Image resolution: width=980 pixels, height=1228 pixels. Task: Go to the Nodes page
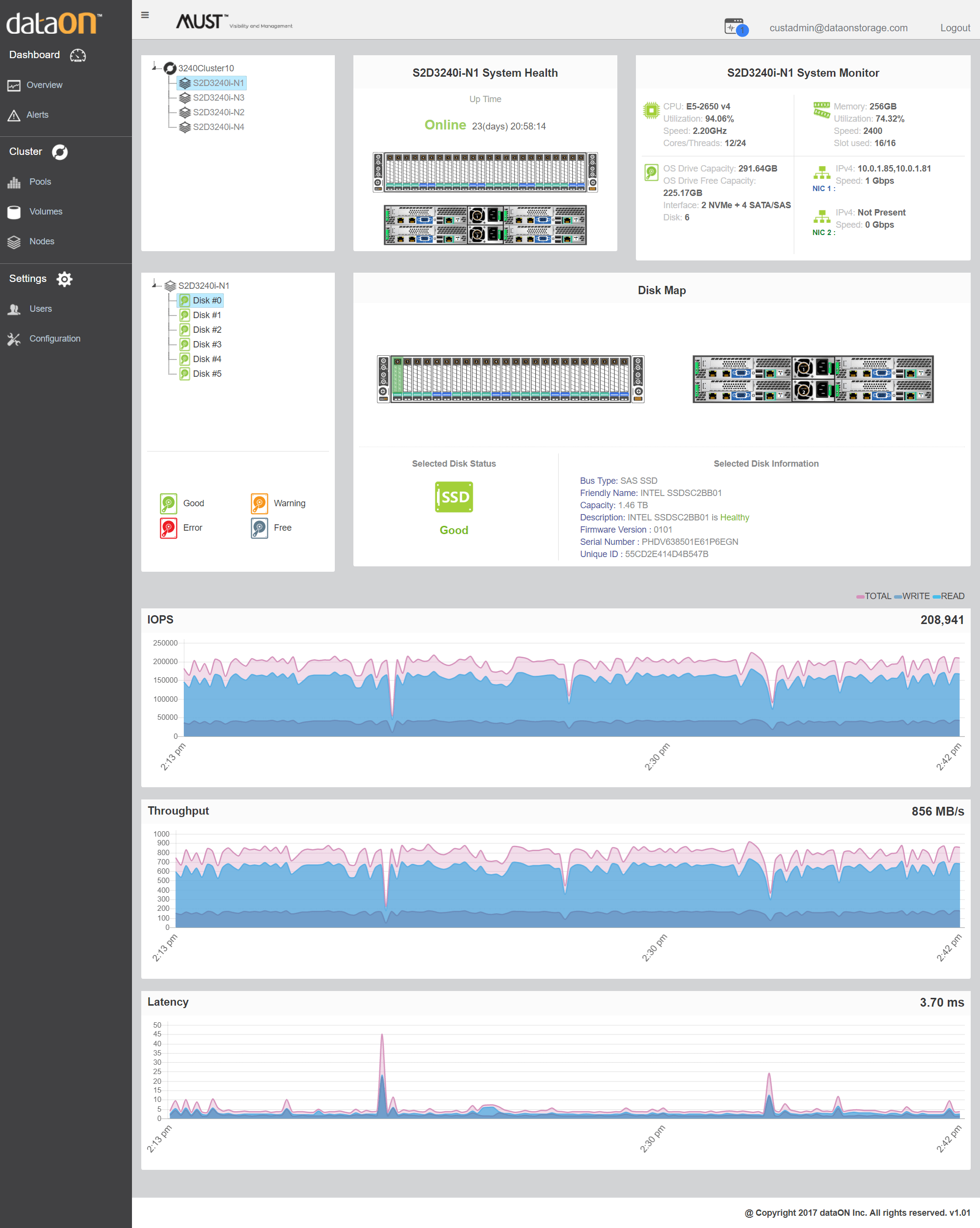(x=42, y=241)
